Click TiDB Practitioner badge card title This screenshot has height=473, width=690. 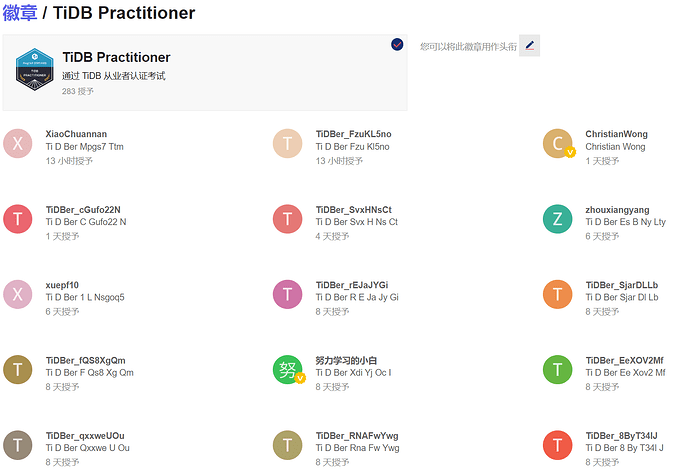pyautogui.click(x=116, y=57)
